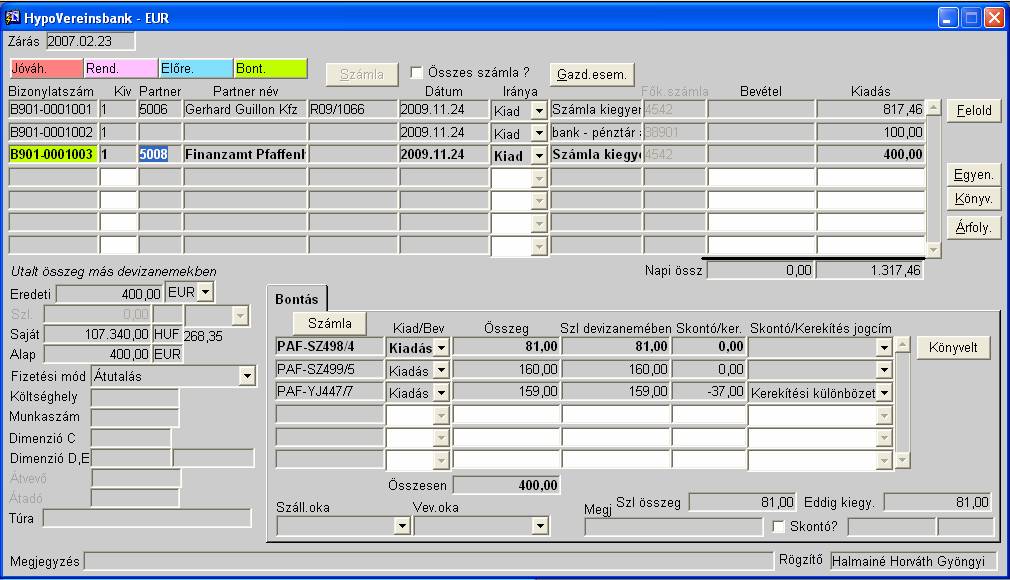The height and width of the screenshot is (580, 1010).
Task: Click the Megj field beside Skontó?
Action: pyautogui.click(x=673, y=527)
